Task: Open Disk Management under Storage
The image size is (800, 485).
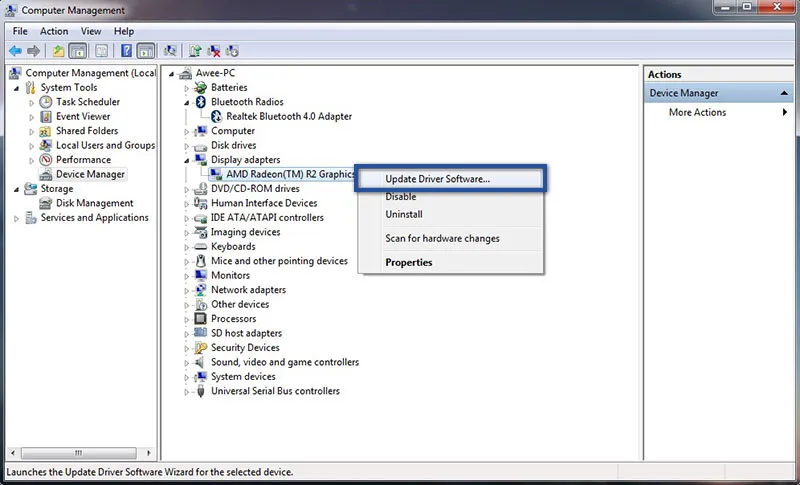Action: (94, 203)
